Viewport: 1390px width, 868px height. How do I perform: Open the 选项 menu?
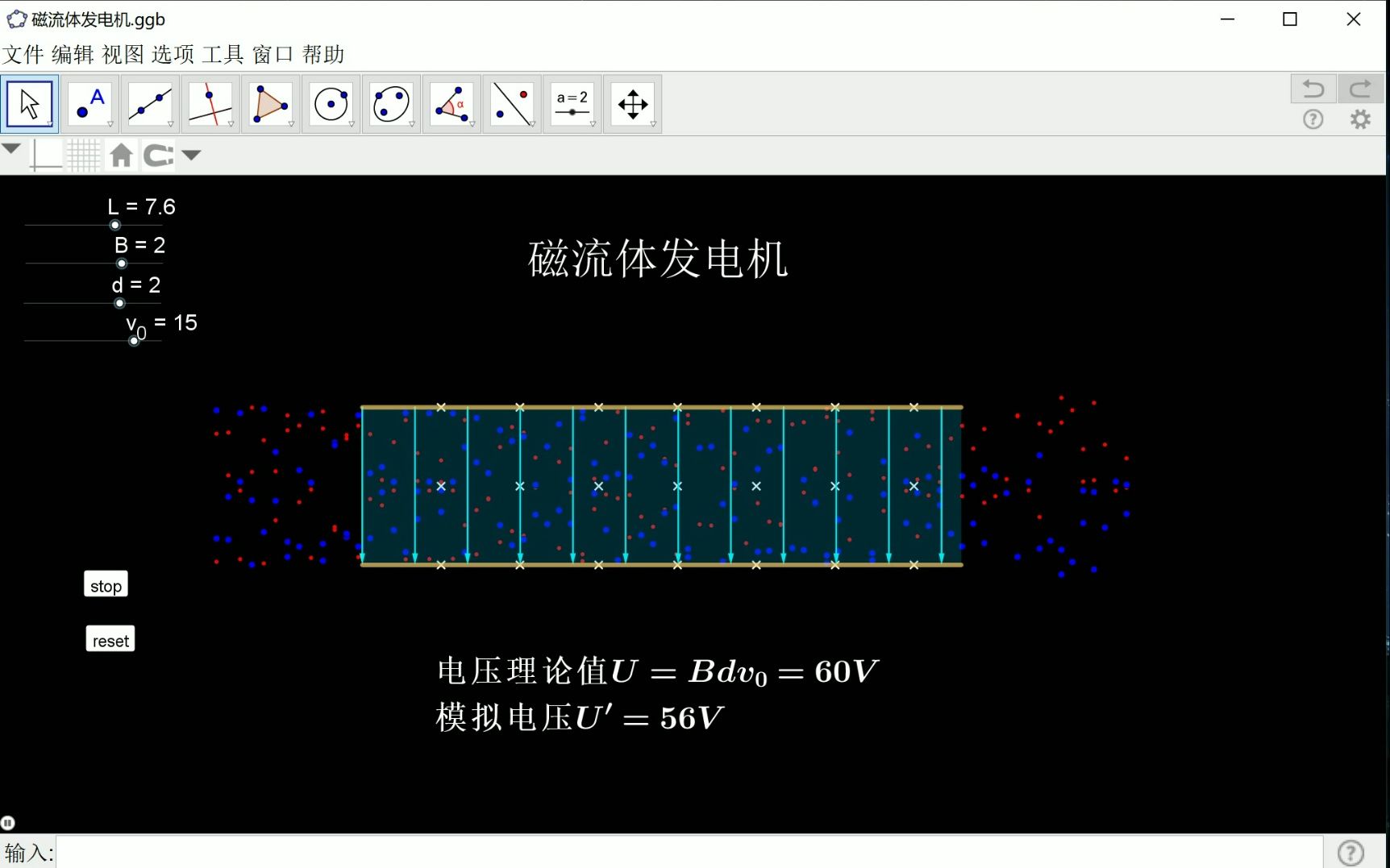coord(173,54)
